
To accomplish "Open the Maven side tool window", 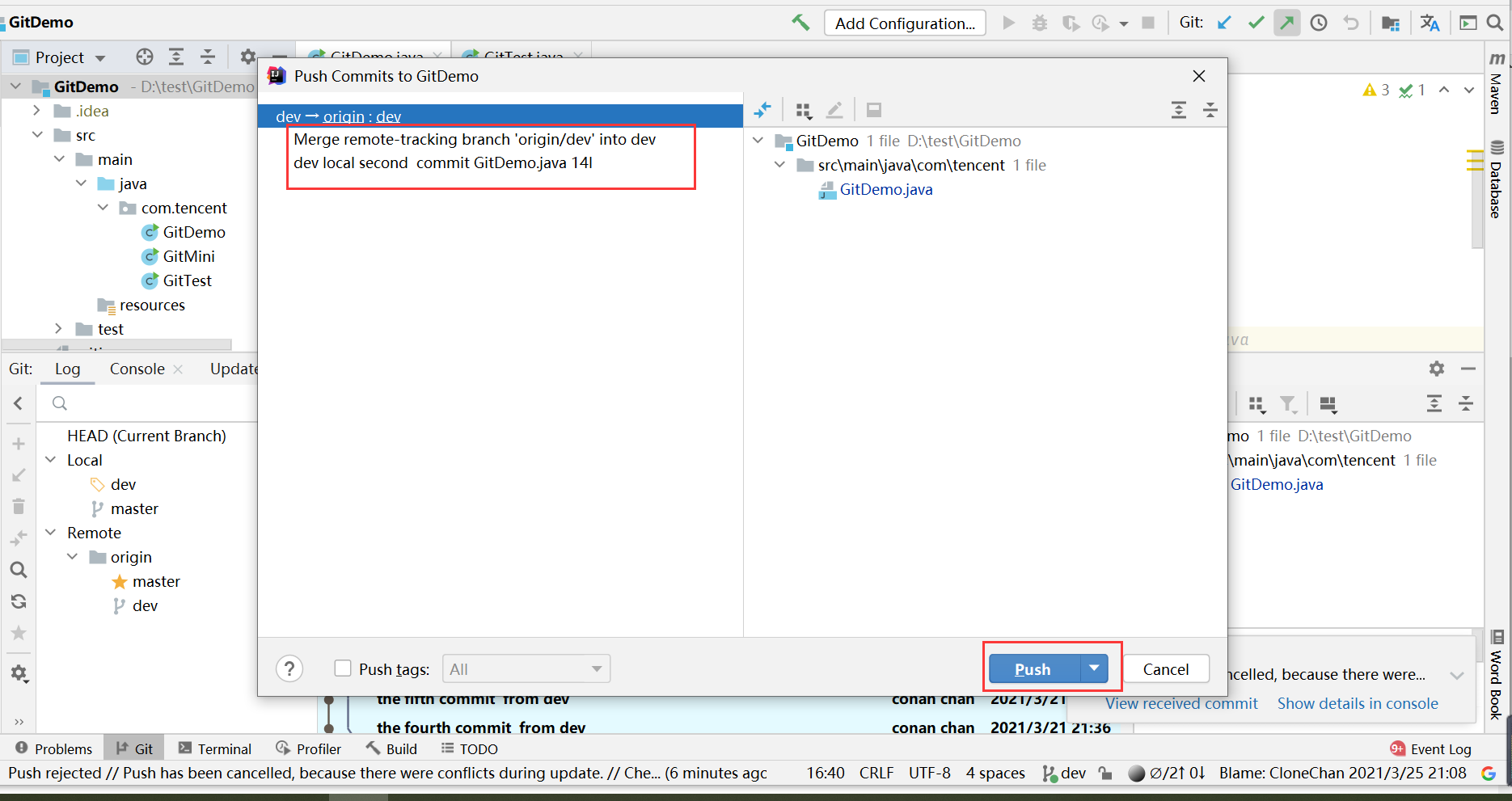I will click(x=1497, y=83).
